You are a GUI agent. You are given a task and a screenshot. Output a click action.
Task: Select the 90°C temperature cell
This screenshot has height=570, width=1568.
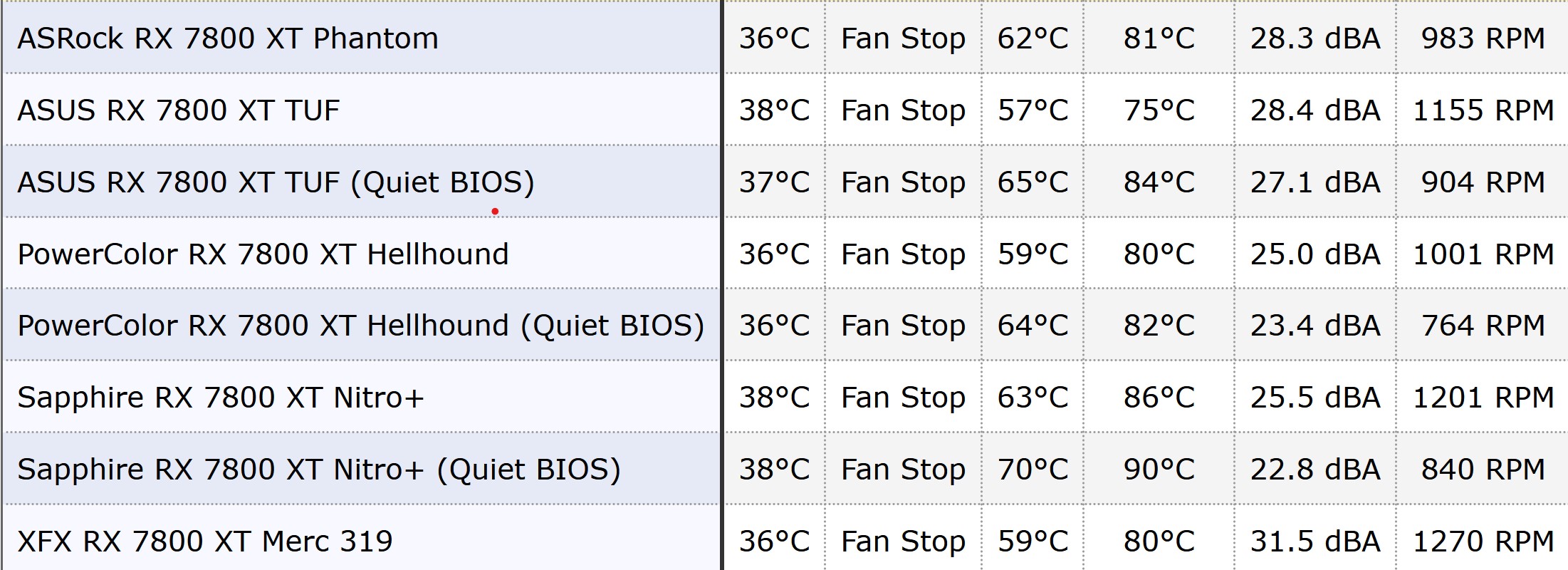pyautogui.click(x=1159, y=470)
